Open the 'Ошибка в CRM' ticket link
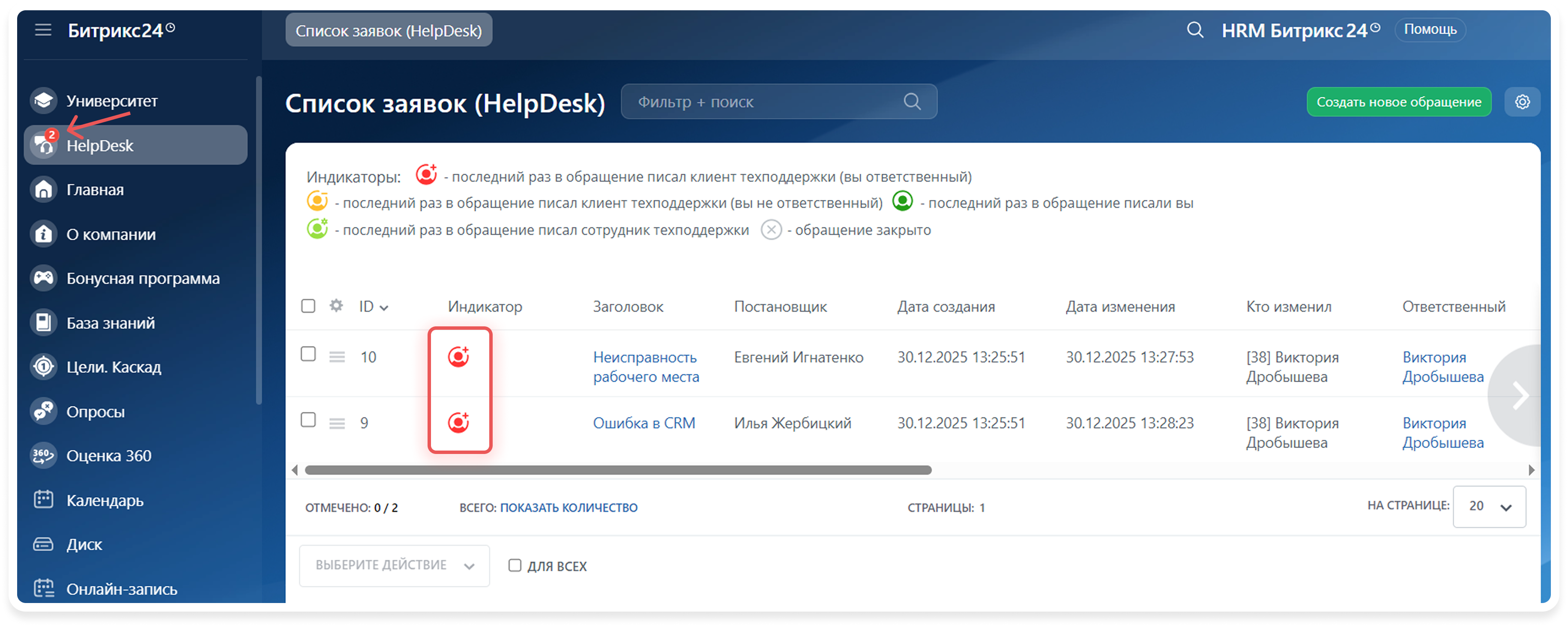 (643, 423)
